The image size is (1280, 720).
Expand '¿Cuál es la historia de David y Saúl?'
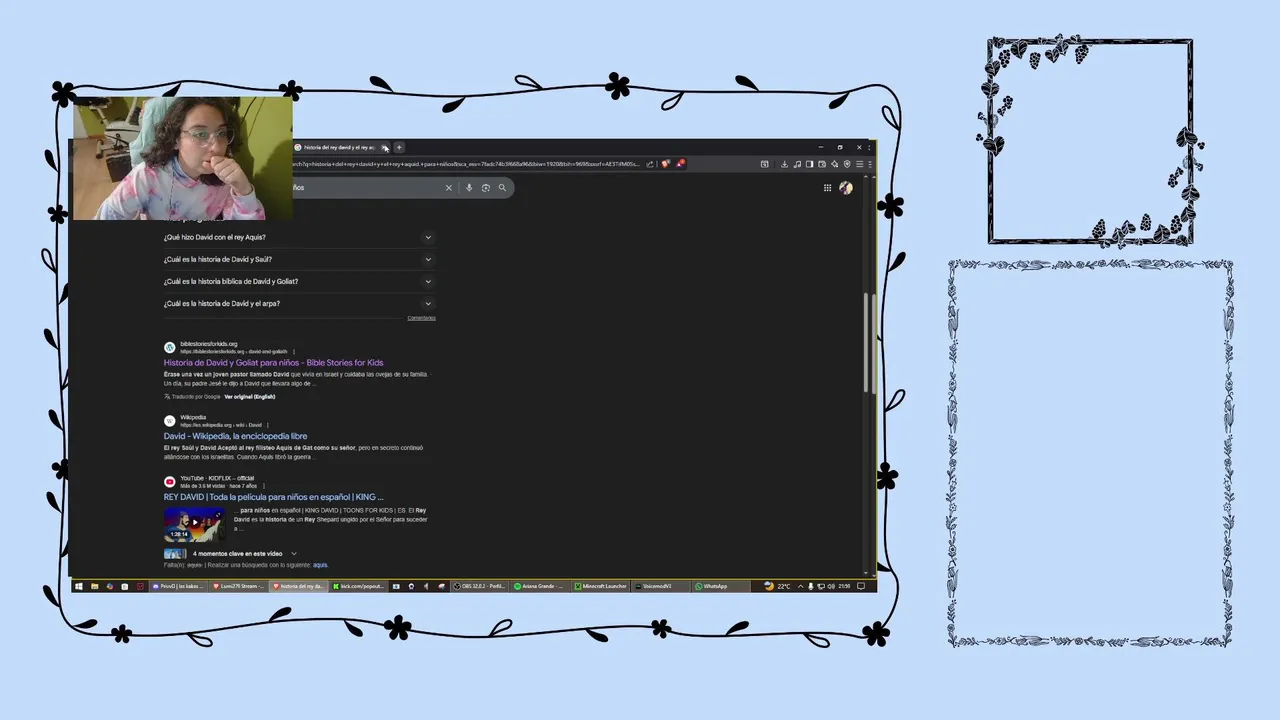pyautogui.click(x=299, y=259)
